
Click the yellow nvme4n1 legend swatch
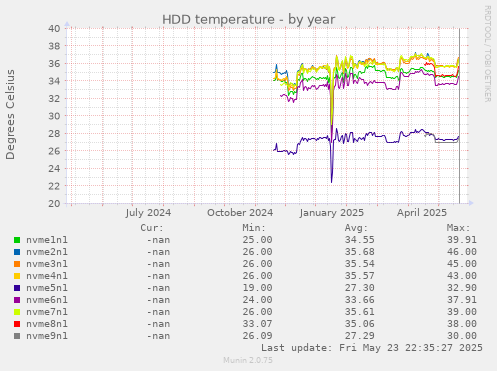[x=17, y=276]
